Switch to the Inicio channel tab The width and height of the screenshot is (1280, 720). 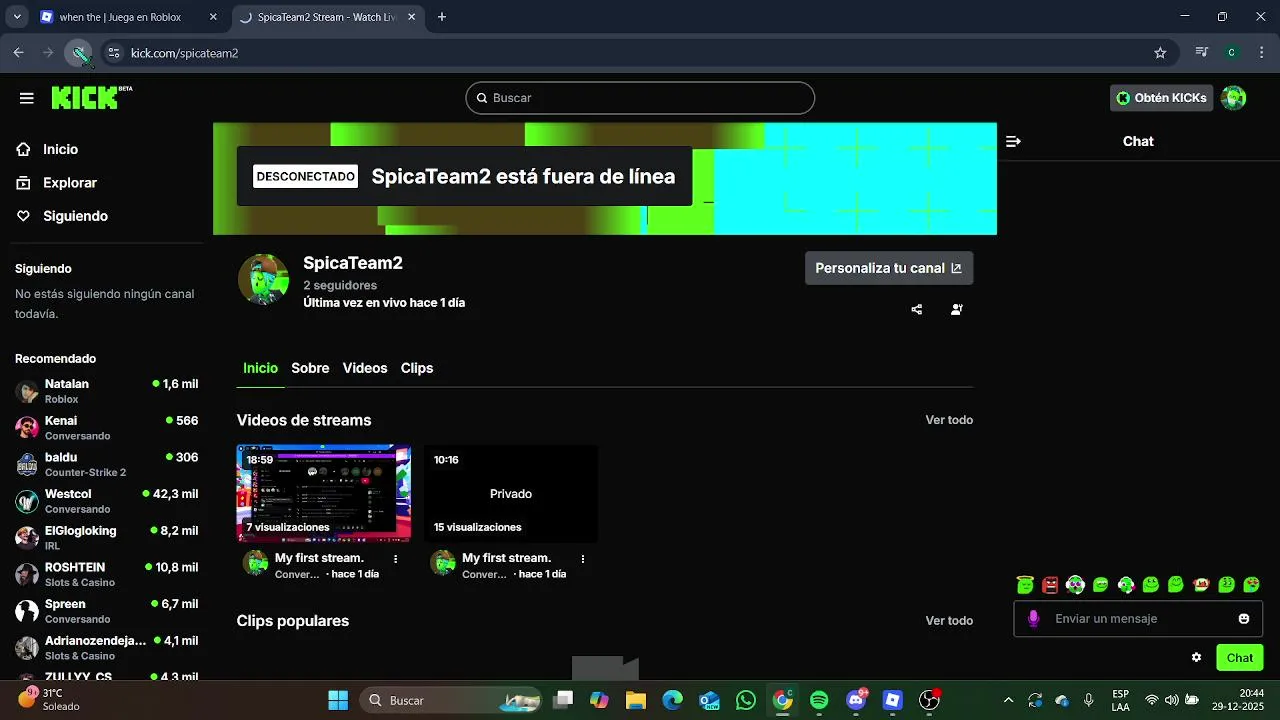[x=260, y=368]
